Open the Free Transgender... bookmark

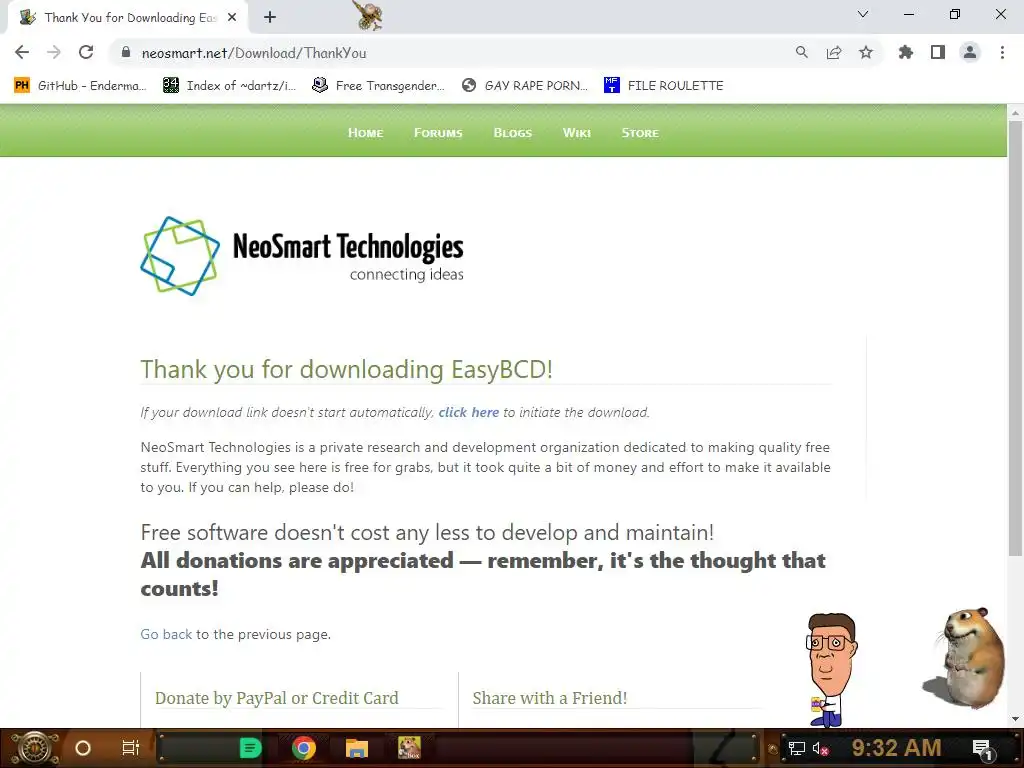[x=378, y=86]
